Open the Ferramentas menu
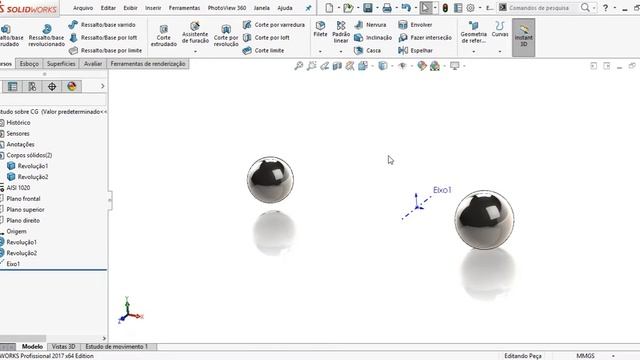The image size is (640, 360). pyautogui.click(x=184, y=8)
